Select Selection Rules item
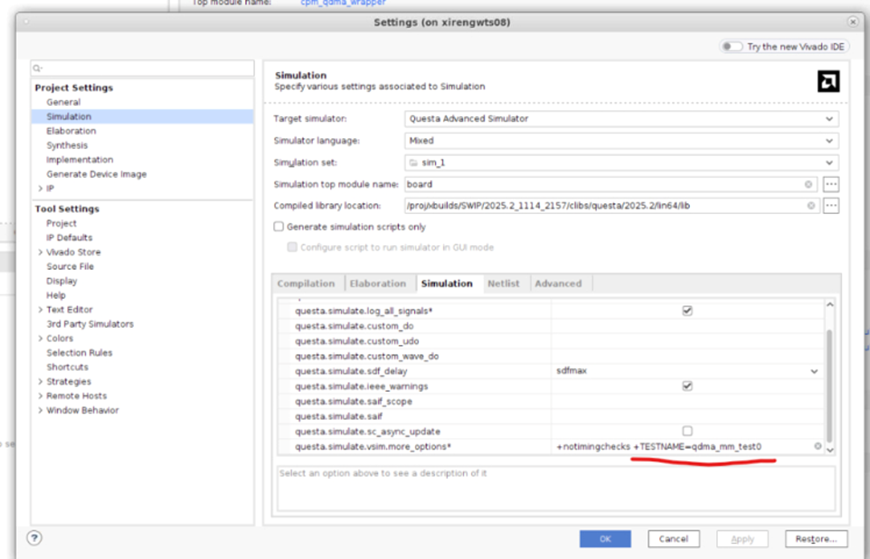870x559 pixels. point(79,352)
